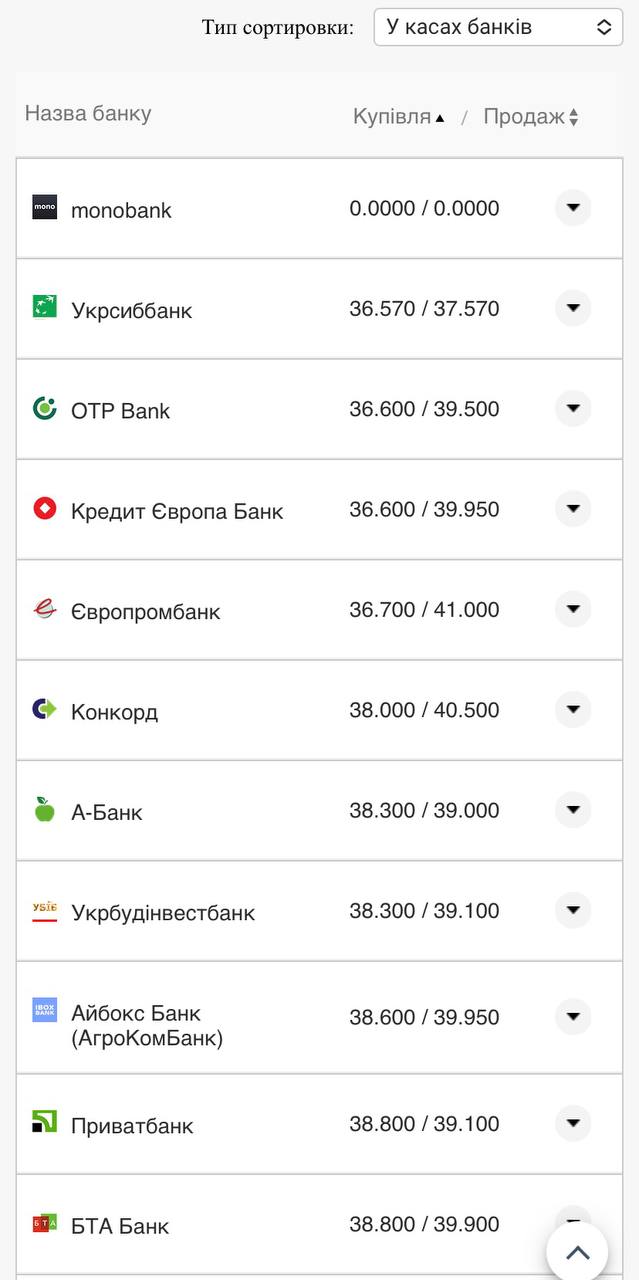Expand the Приватбанк rates row
This screenshot has height=1280, width=639.
pos(573,1123)
